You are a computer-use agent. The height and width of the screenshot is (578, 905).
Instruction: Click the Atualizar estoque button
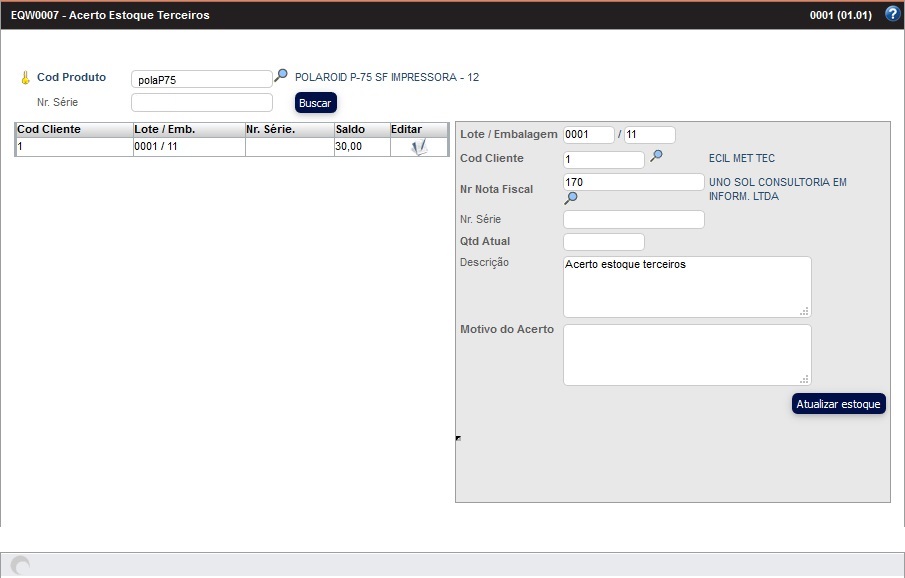click(838, 404)
